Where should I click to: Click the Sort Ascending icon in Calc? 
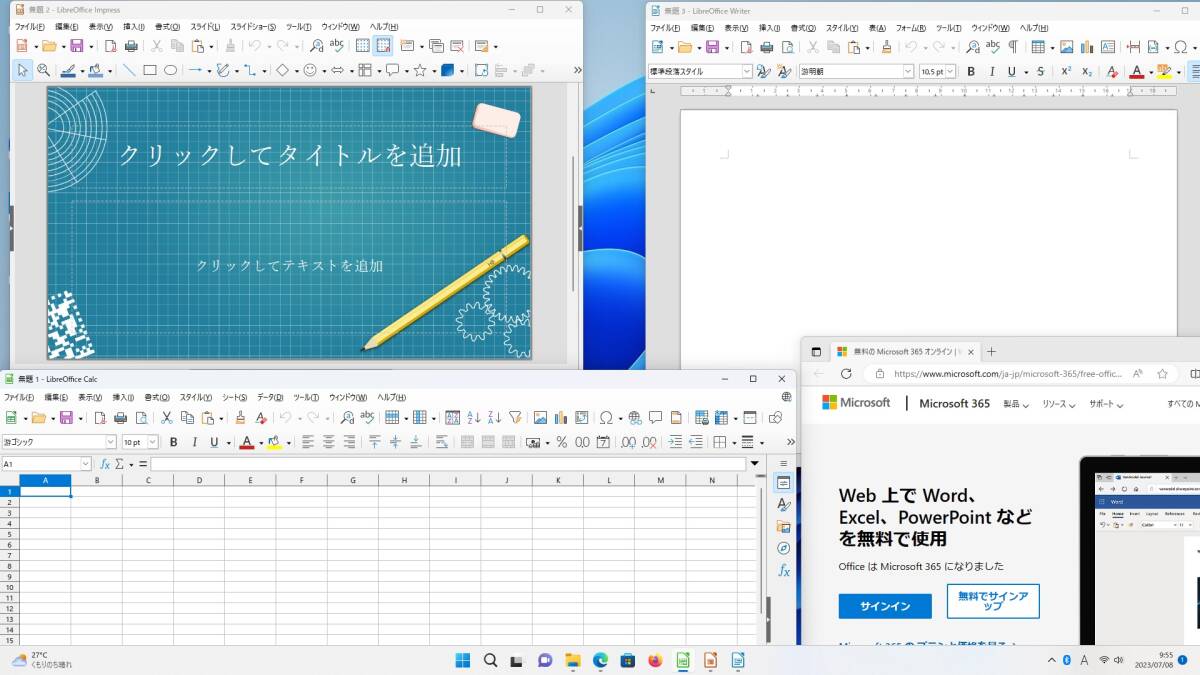[x=474, y=417]
